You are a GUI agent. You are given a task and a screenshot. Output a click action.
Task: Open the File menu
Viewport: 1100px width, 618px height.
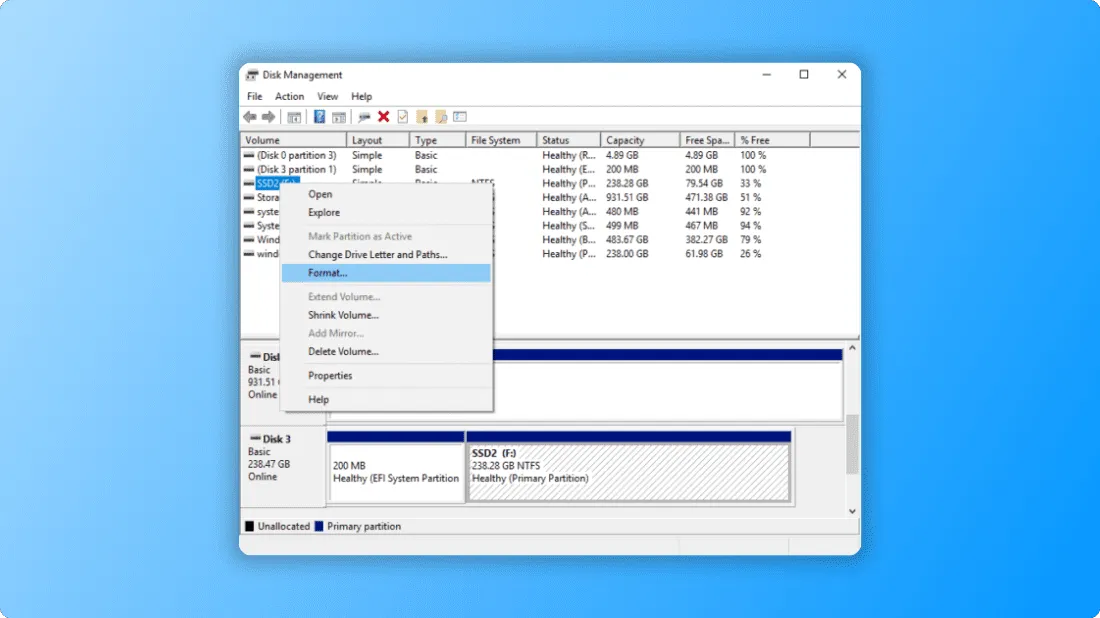255,97
